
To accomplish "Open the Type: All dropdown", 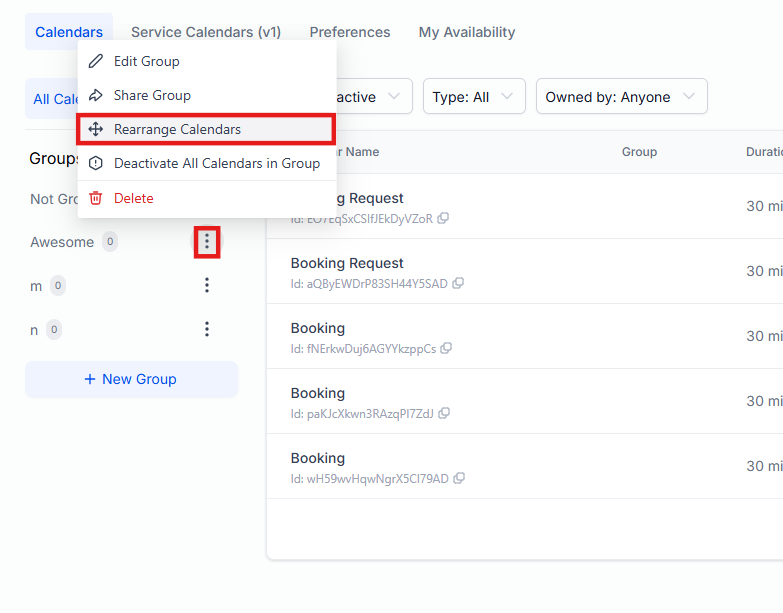I will [474, 97].
